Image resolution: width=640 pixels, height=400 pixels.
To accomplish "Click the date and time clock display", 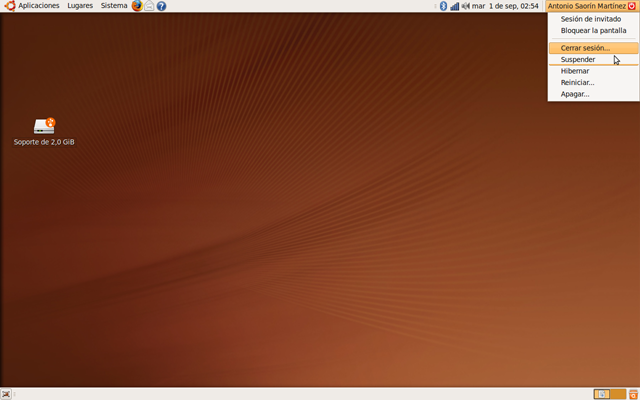I will click(x=506, y=6).
